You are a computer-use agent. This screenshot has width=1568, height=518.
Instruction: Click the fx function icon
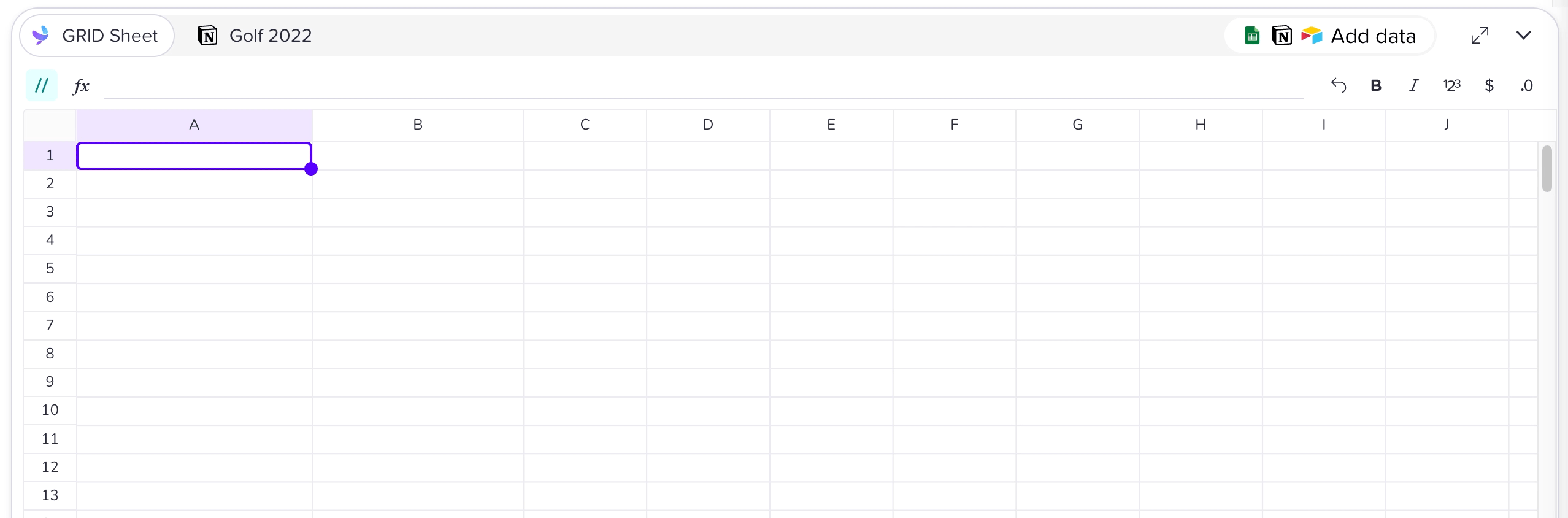(81, 85)
